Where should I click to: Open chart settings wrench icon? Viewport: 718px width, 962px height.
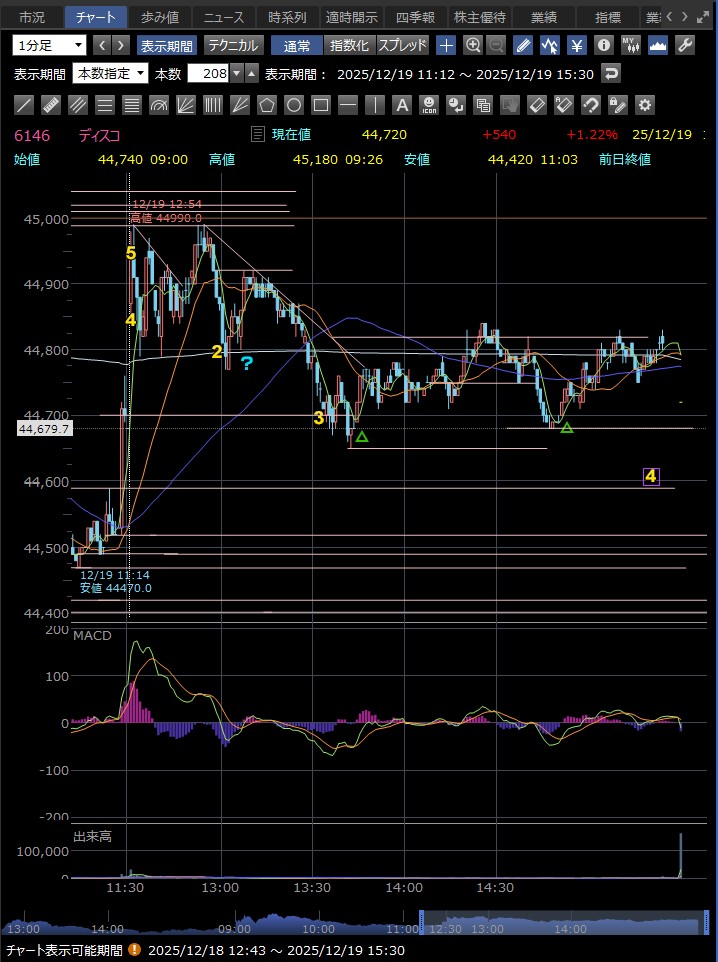point(685,45)
